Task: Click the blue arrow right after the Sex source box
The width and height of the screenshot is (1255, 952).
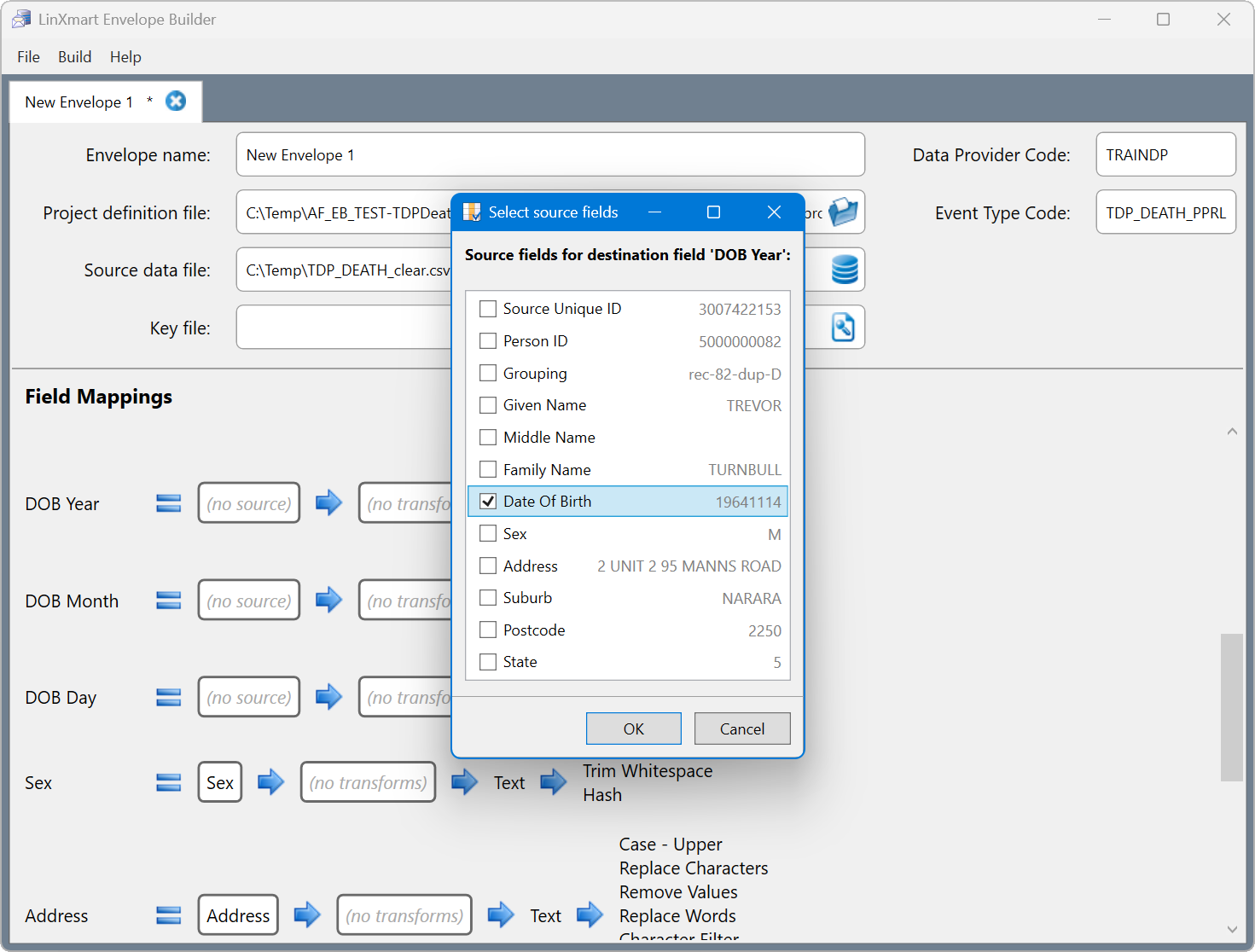Action: click(x=270, y=782)
